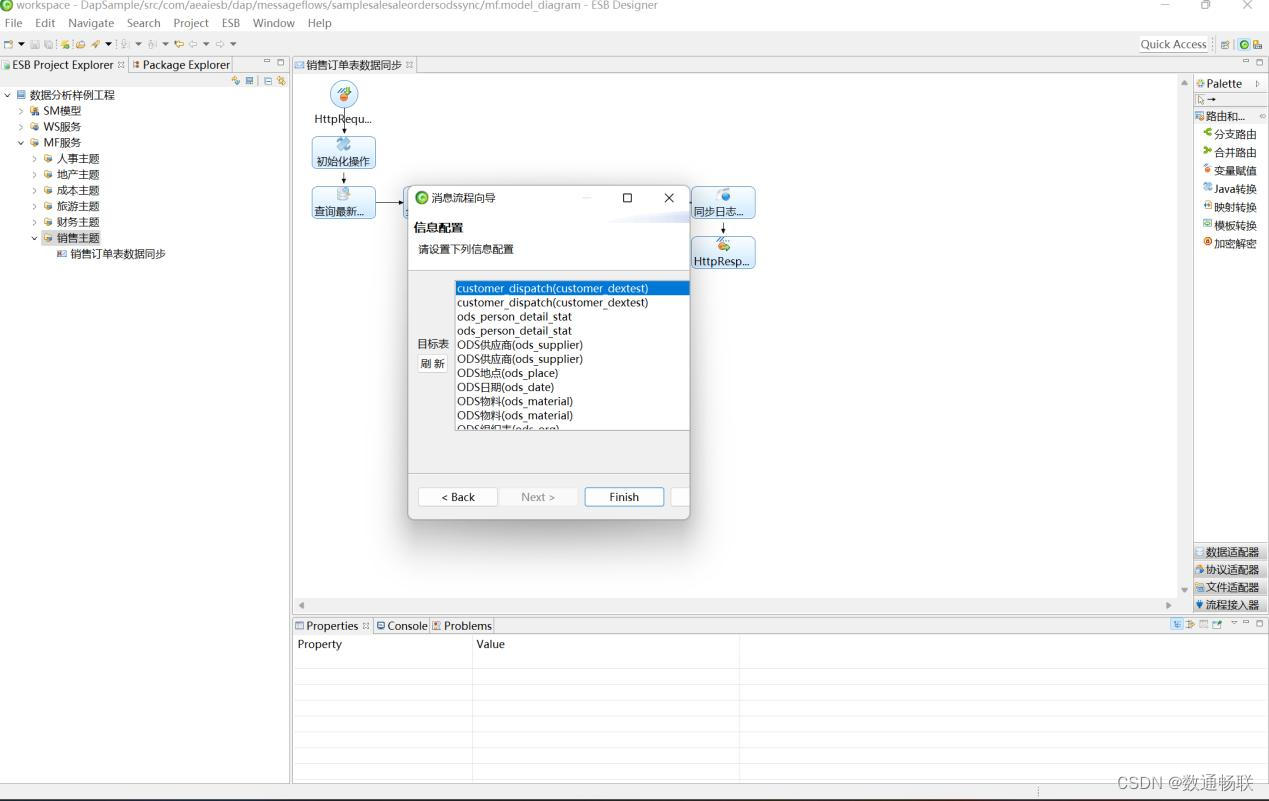Click Show Categories icon in Properties toolbar

[x=1177, y=624]
